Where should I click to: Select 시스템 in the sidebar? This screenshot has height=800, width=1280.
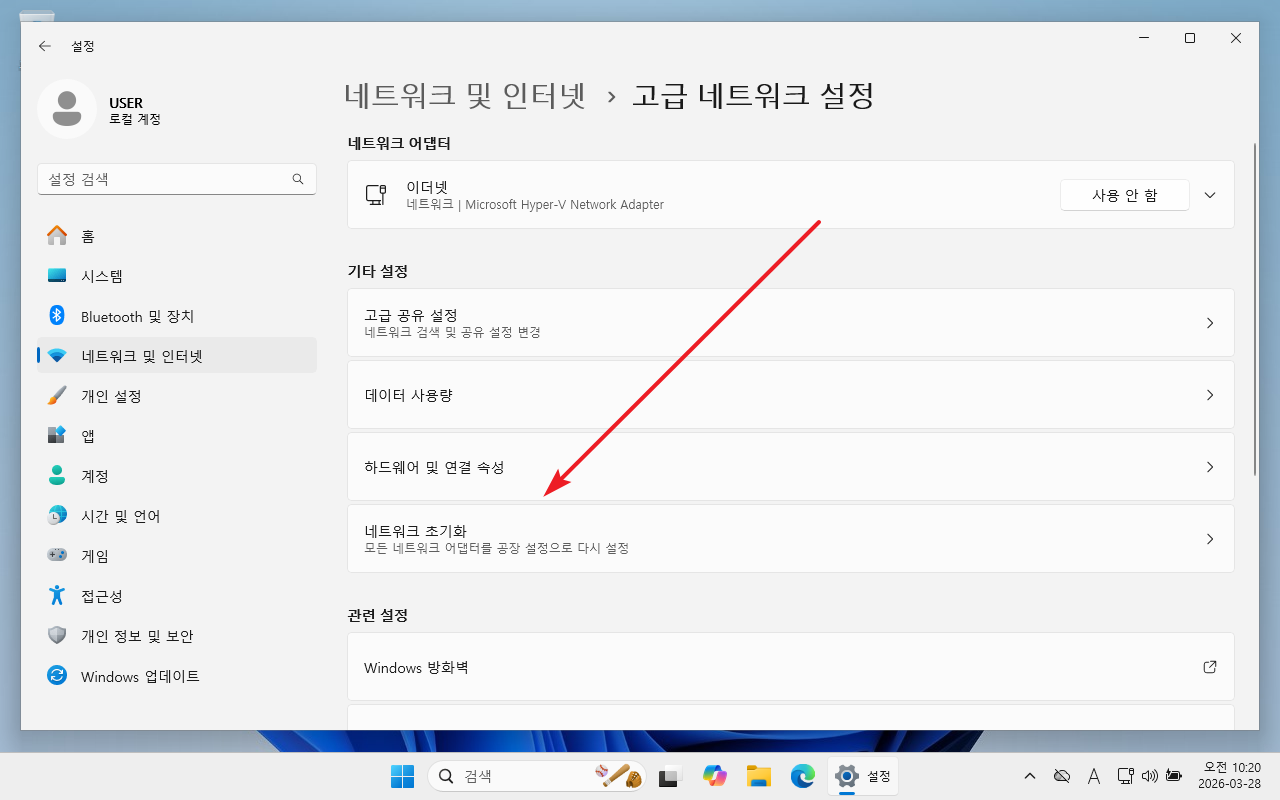pyautogui.click(x=102, y=276)
